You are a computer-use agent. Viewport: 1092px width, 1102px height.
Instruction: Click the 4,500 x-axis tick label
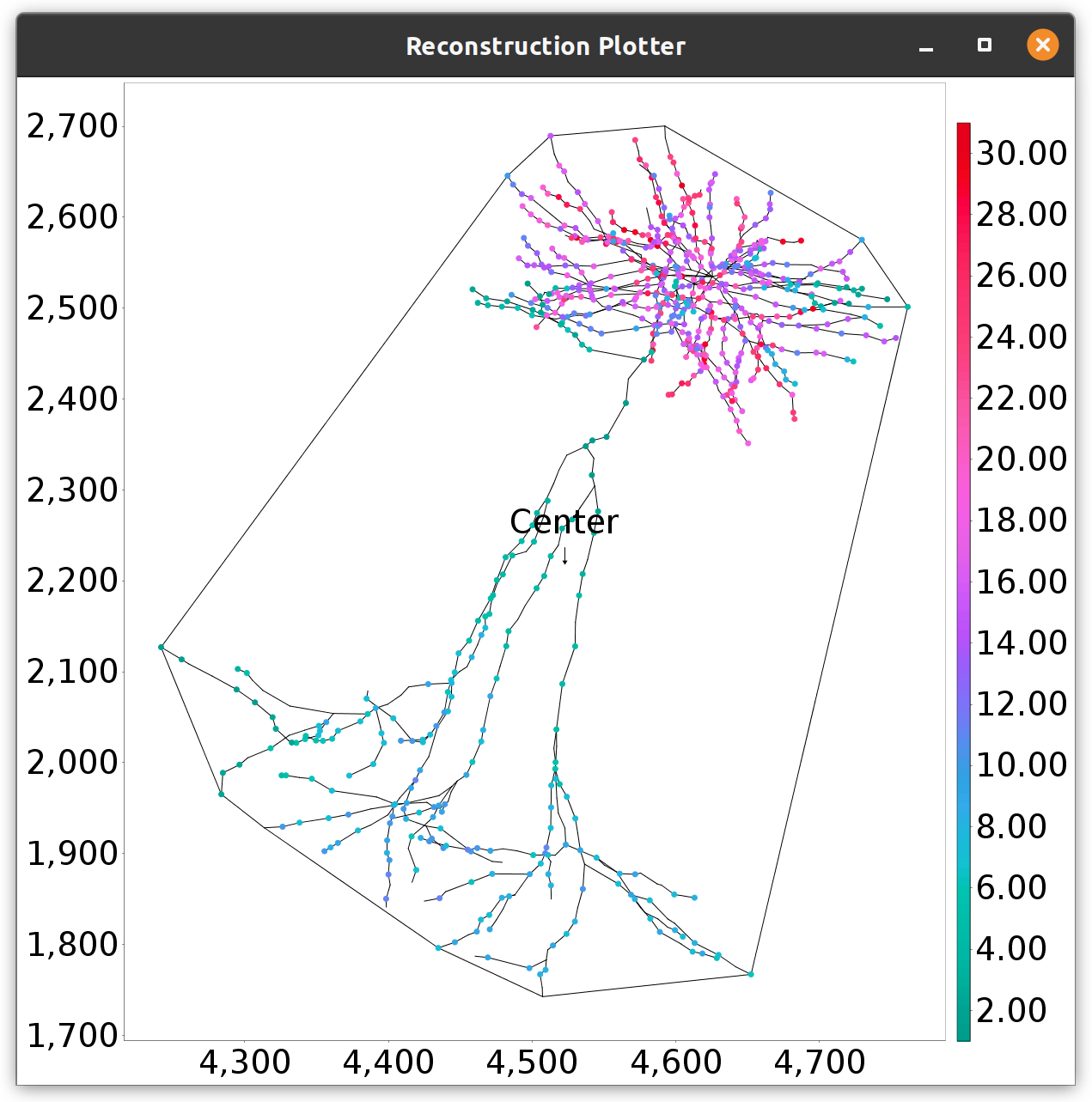pos(532,1062)
